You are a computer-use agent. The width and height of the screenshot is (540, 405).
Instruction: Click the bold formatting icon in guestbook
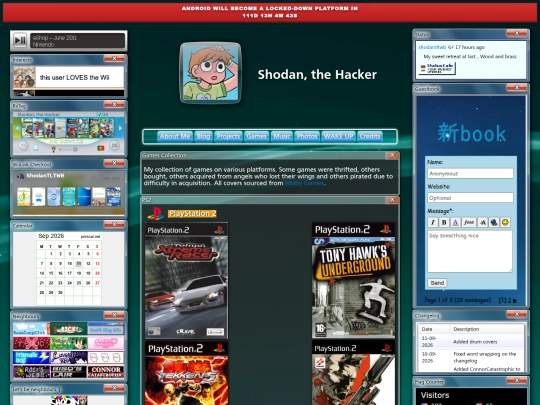click(x=444, y=222)
